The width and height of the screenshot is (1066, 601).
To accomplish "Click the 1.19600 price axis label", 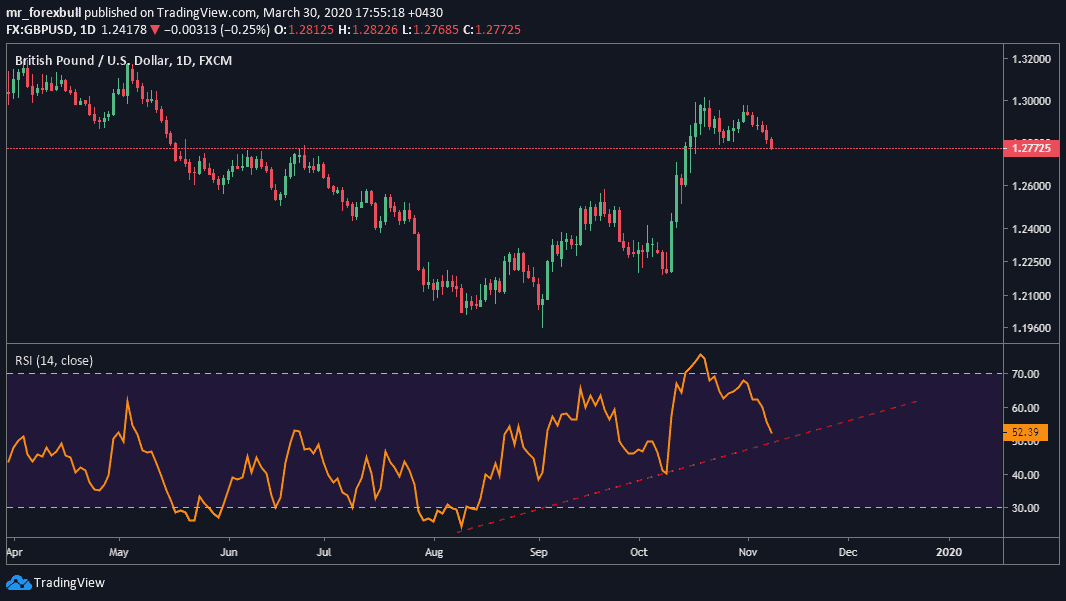I will [1031, 328].
